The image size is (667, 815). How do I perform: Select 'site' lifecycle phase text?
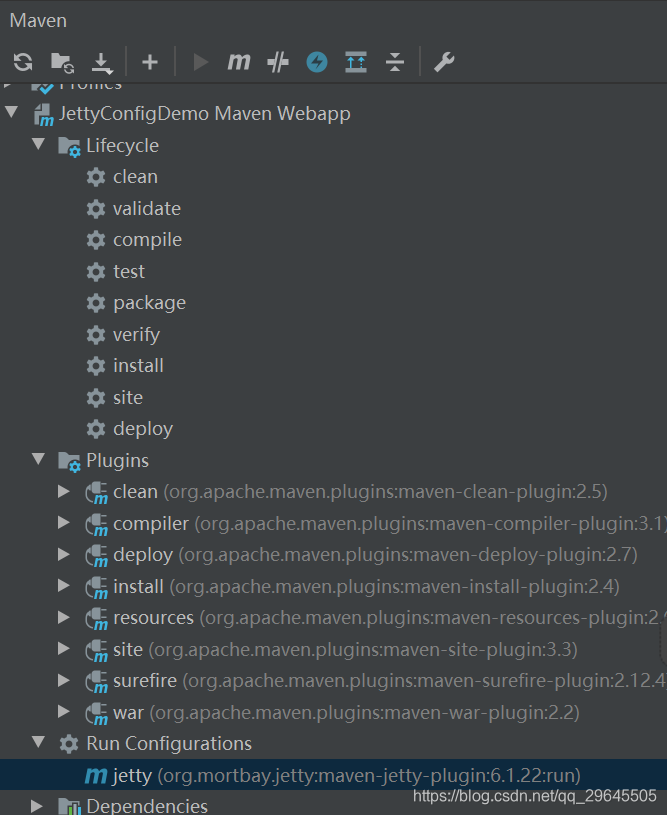point(128,397)
